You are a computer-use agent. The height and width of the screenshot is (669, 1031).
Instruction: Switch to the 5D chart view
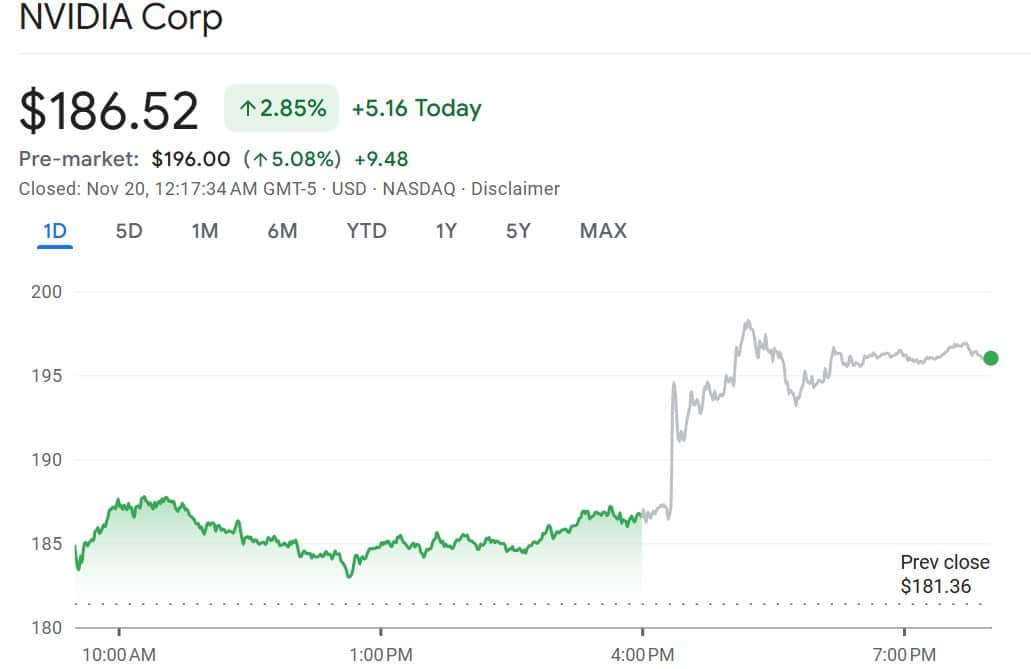coord(127,230)
